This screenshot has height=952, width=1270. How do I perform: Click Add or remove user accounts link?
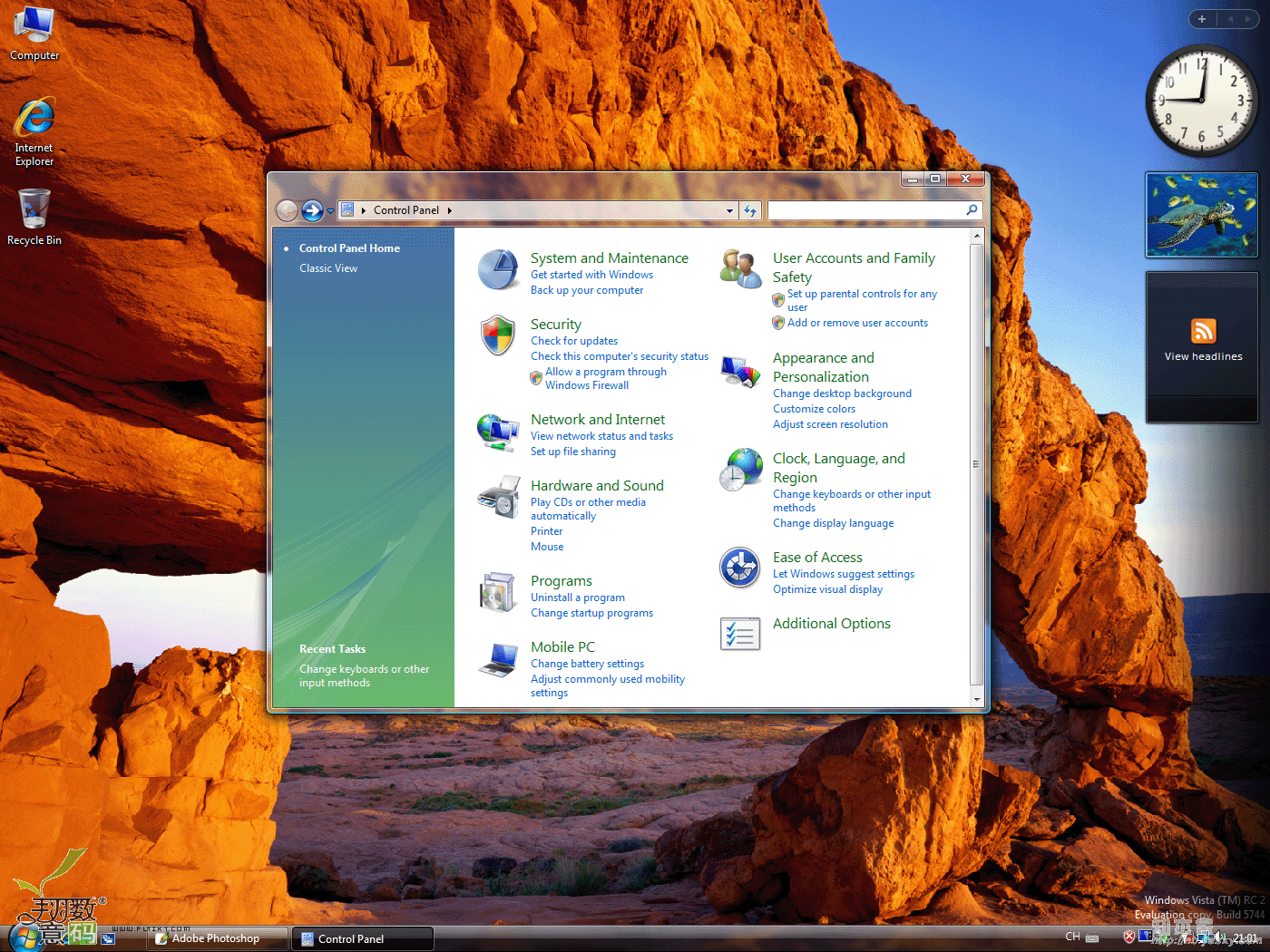857,323
